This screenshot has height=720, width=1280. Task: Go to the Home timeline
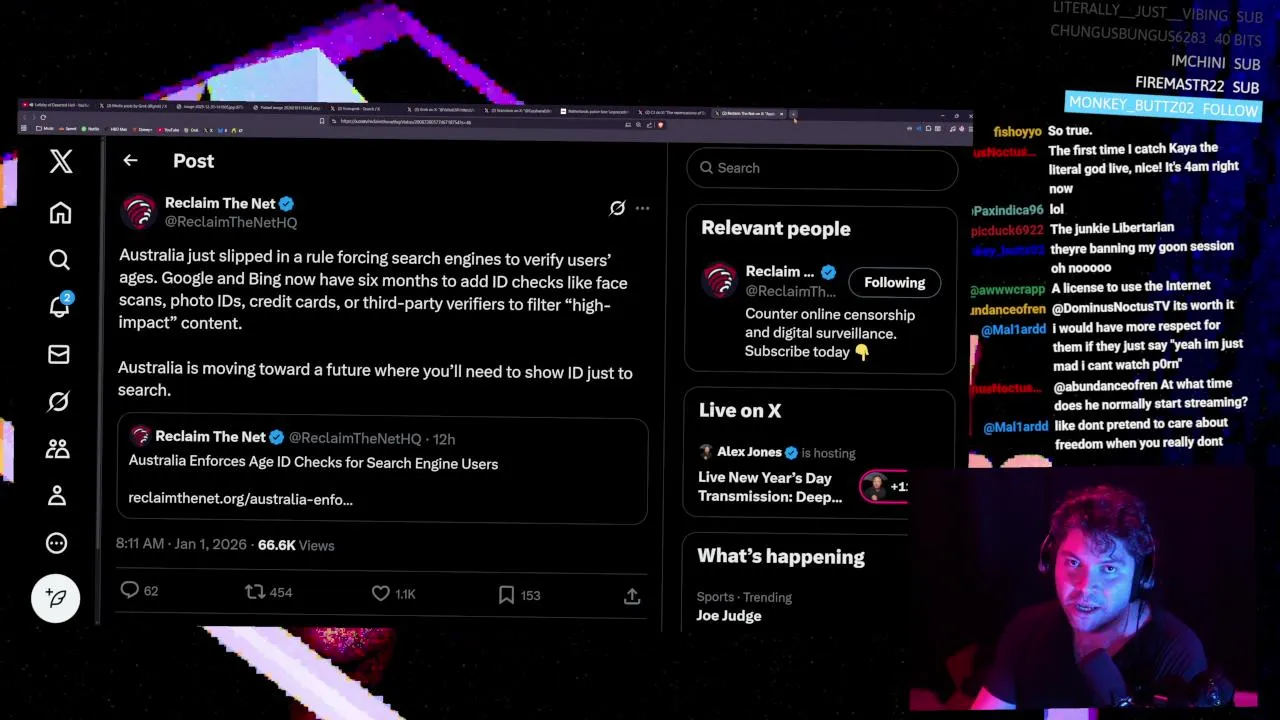pos(60,212)
